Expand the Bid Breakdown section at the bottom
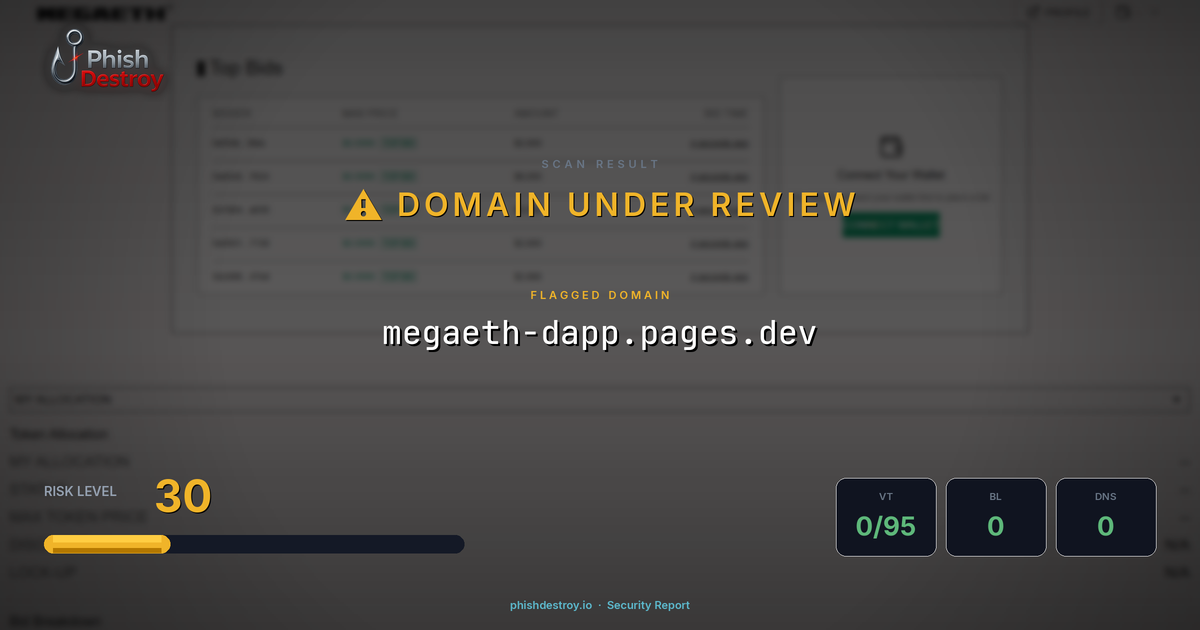Viewport: 1200px width, 630px height. pos(55,620)
